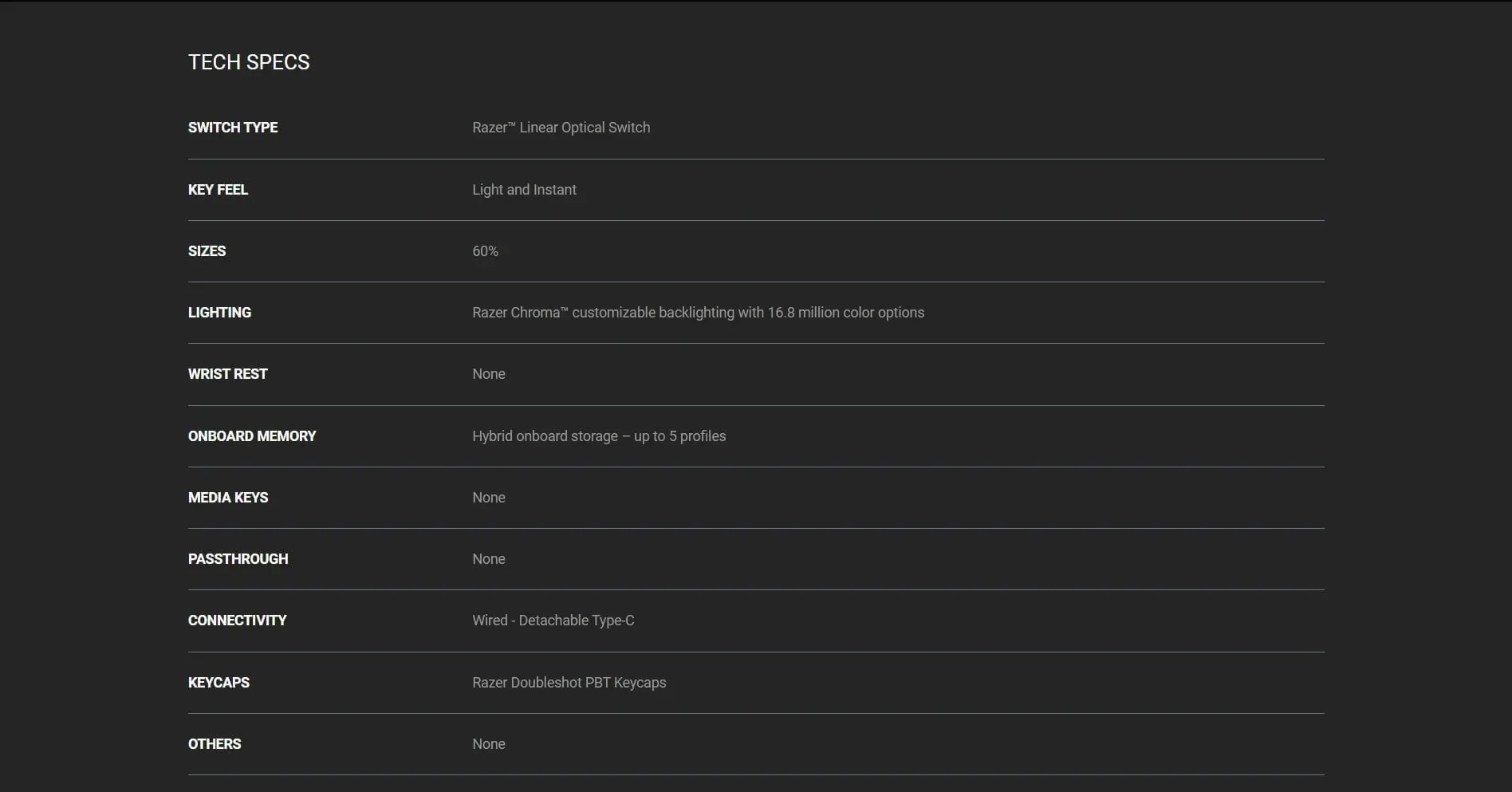Select the SWITCH TYPE label
Viewport: 1512px width, 792px height.
coord(233,128)
